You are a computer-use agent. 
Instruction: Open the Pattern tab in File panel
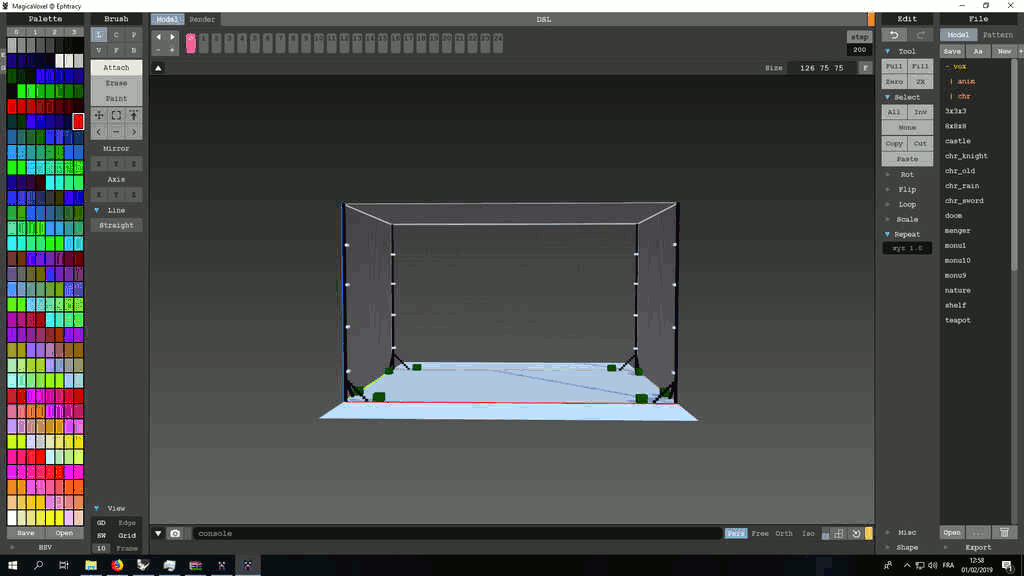997,35
